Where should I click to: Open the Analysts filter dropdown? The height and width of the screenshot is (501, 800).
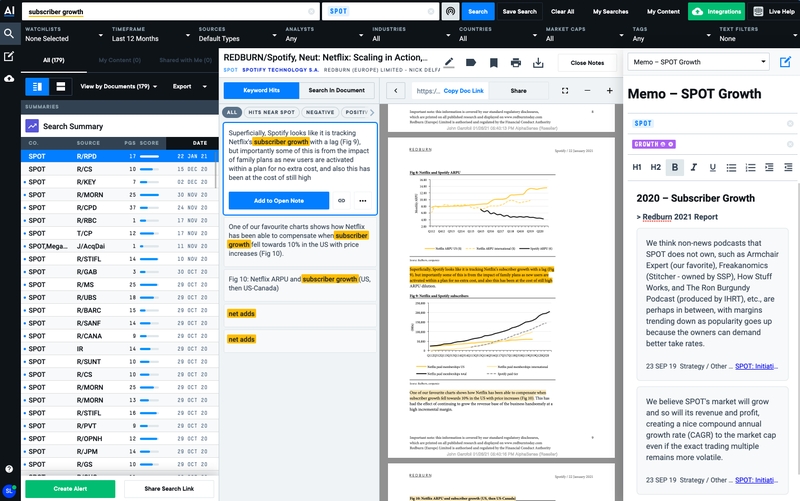(324, 34)
